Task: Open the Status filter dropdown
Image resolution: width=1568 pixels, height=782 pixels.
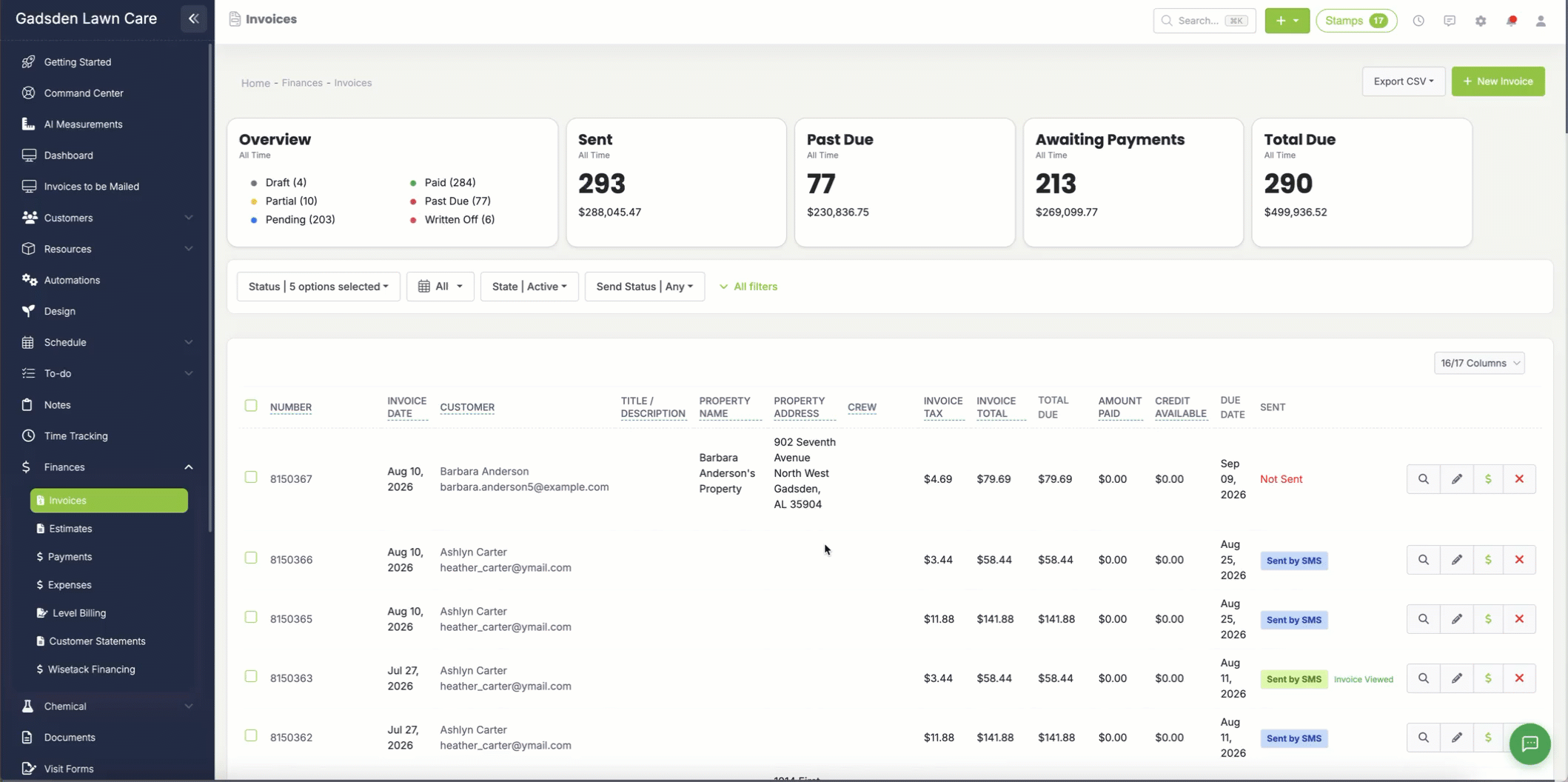Action: coord(318,287)
